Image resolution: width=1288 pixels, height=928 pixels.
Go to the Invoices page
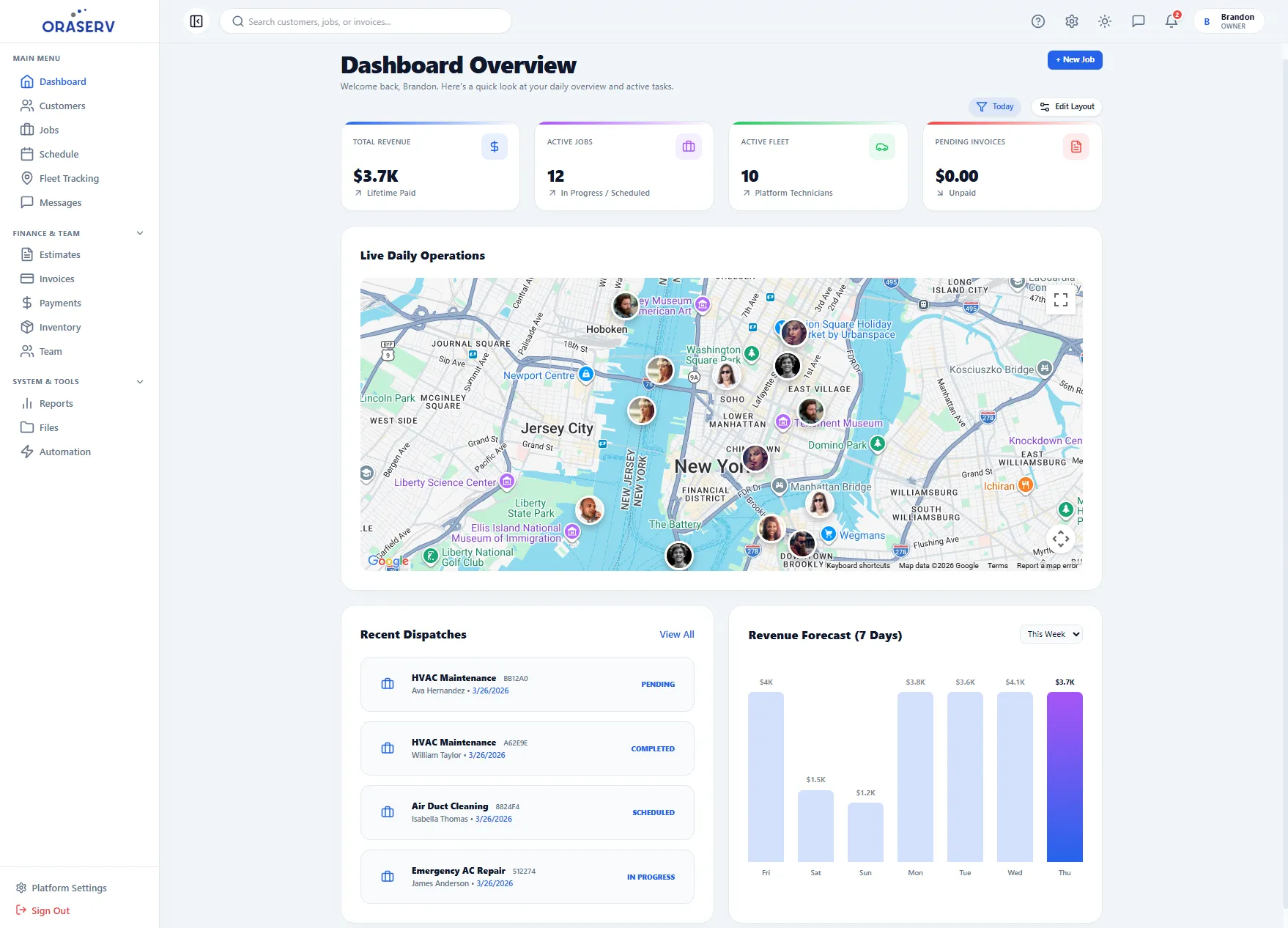[57, 279]
